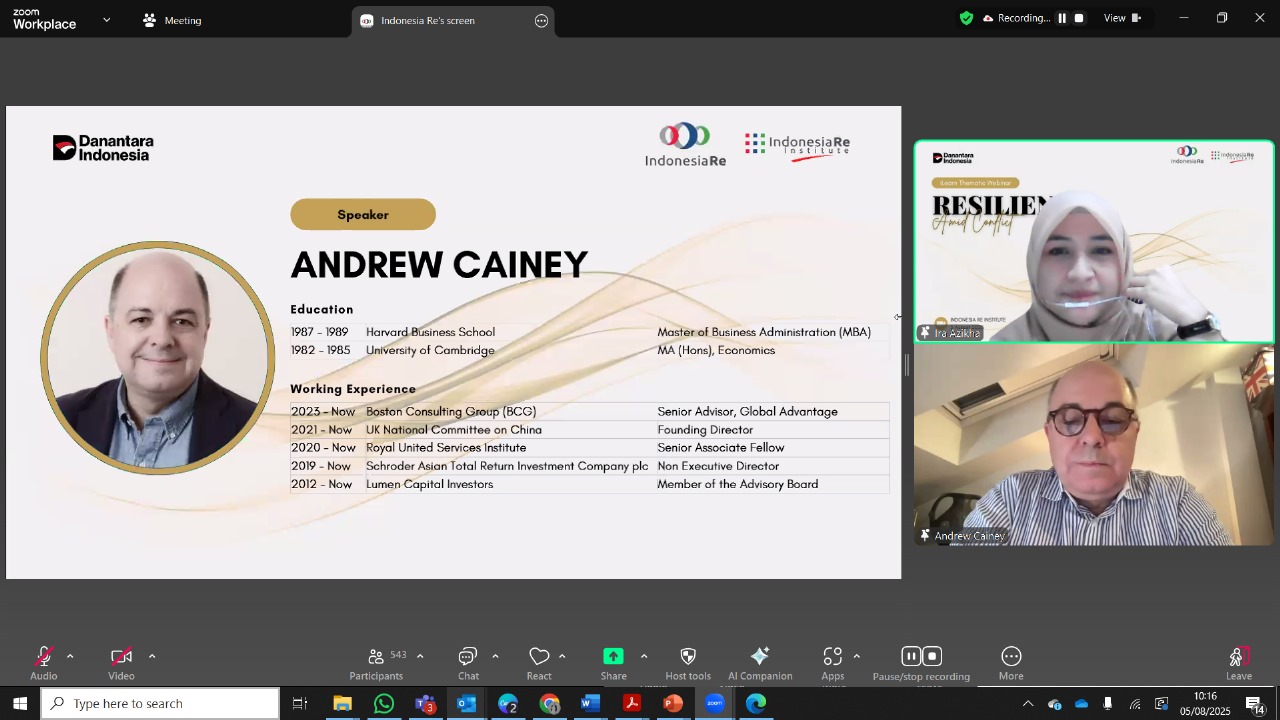Click the panel divider handle beside slide
1280x720 pixels.
click(x=907, y=365)
